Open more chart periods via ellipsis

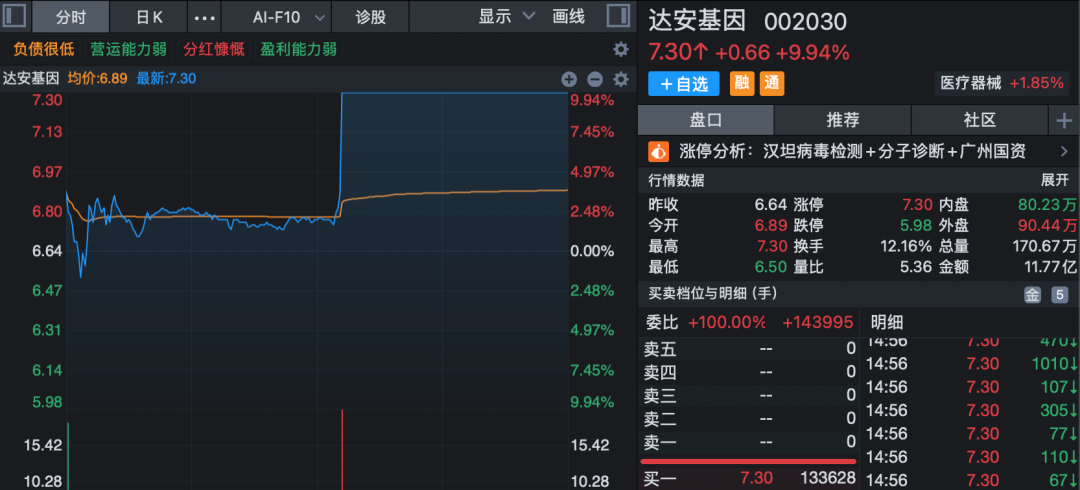pyautogui.click(x=205, y=17)
